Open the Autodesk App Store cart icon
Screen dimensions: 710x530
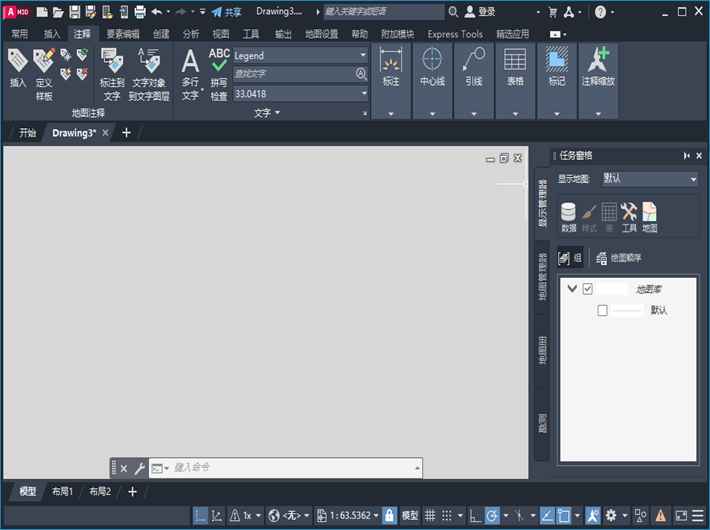(552, 12)
